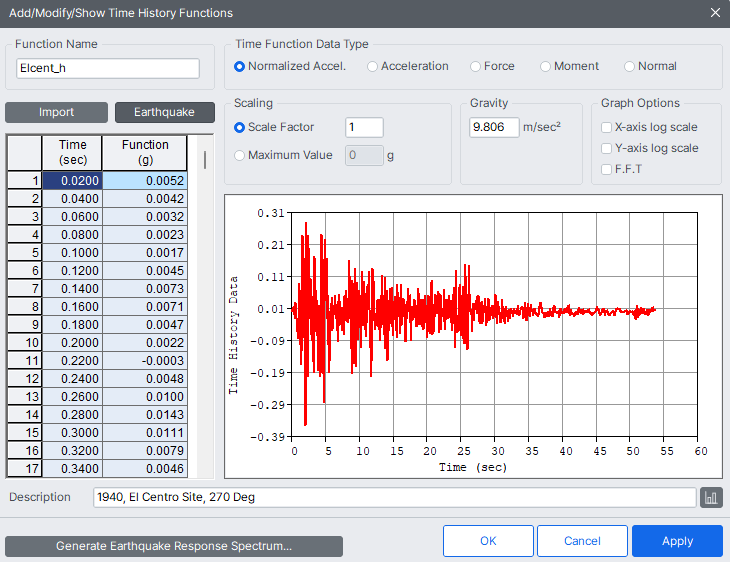Close the Time History Functions dialog

pos(715,13)
